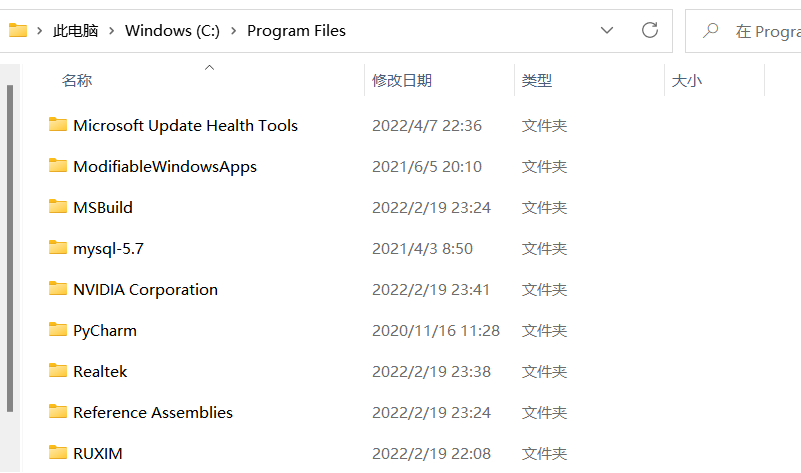The width and height of the screenshot is (801, 473).
Task: Sort by 大小 column header
Action: click(687, 80)
